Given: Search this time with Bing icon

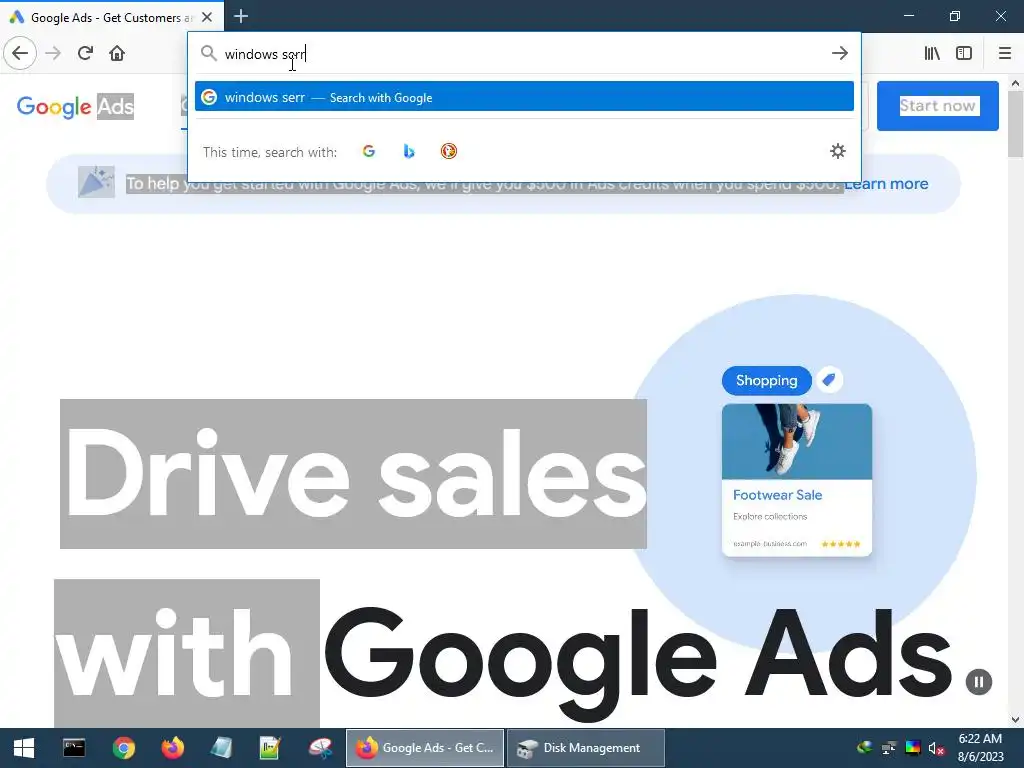Looking at the screenshot, I should [x=409, y=152].
